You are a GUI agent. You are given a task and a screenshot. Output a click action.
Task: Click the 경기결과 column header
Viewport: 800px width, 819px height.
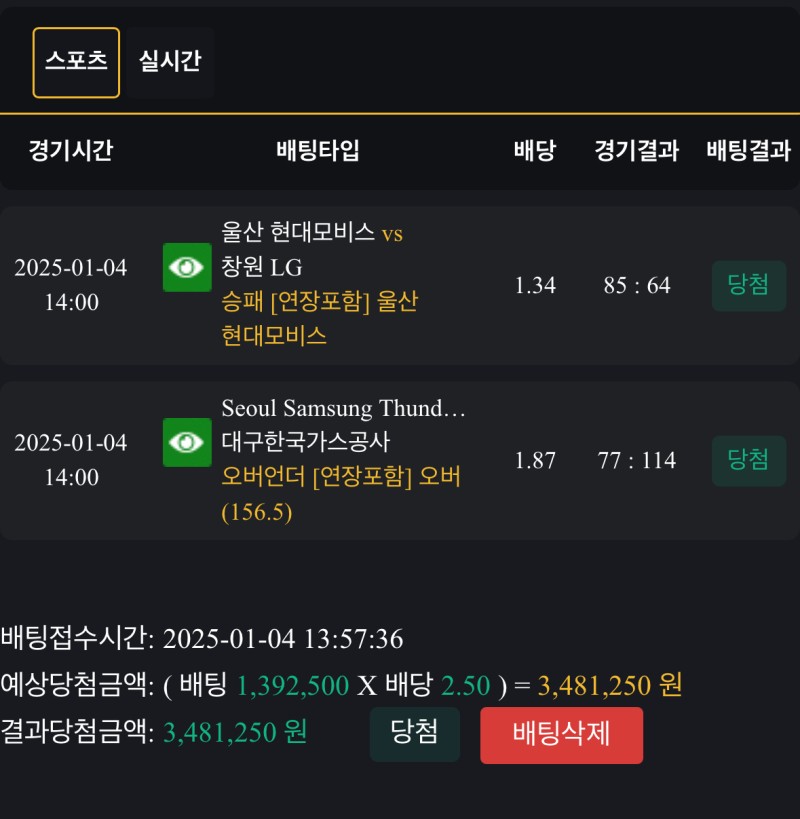636,151
